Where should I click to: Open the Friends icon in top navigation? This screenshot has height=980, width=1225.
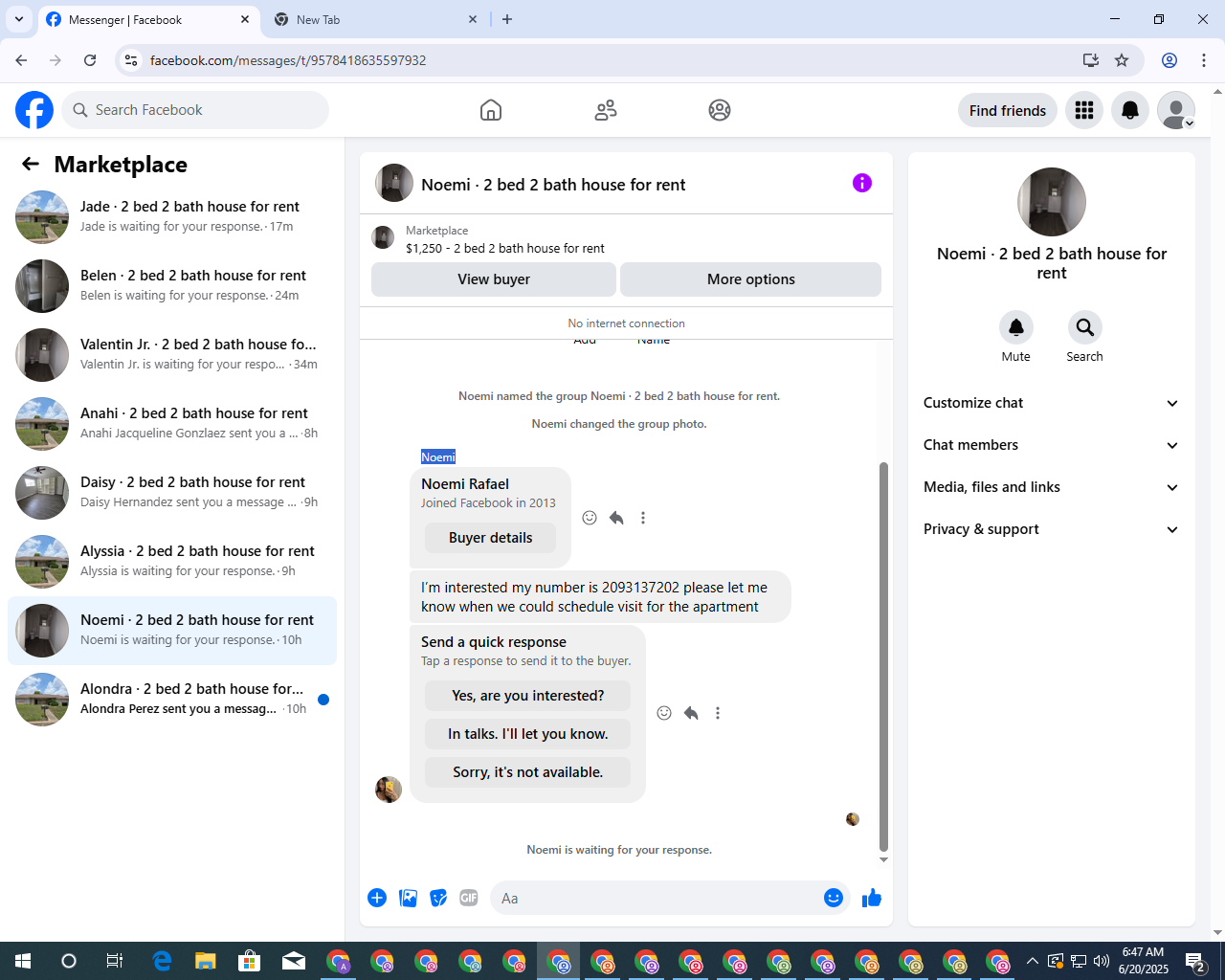coord(606,110)
